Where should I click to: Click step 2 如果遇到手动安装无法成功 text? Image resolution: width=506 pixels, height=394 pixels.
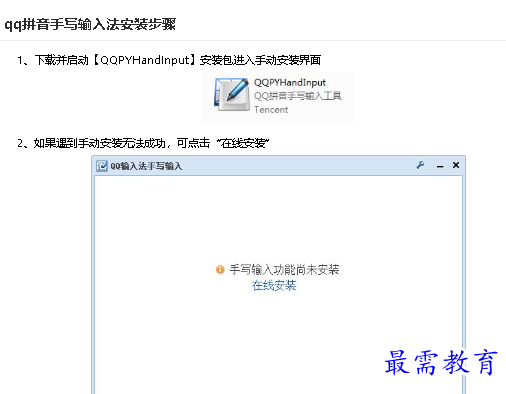143,143
